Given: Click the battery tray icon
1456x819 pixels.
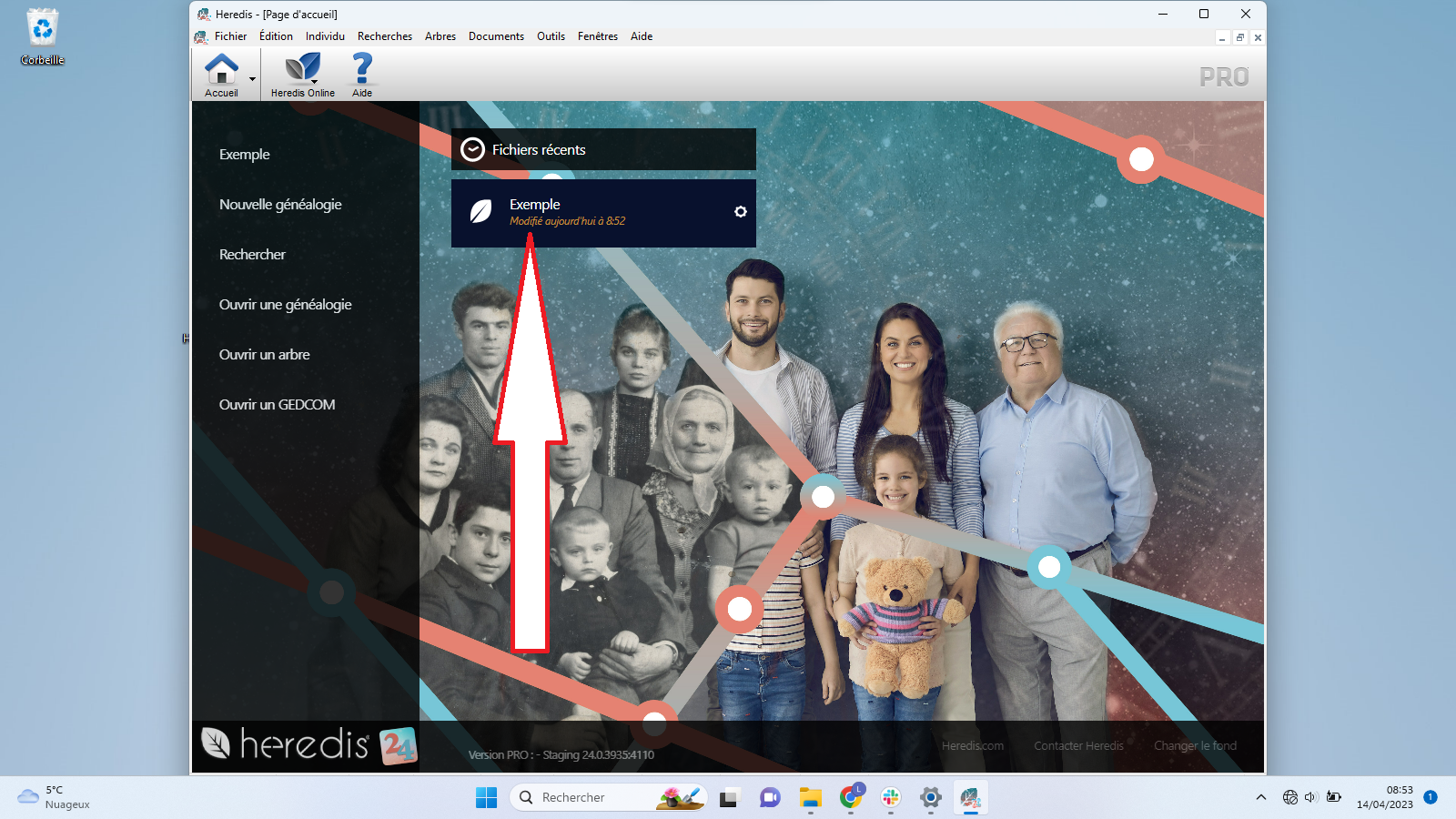Looking at the screenshot, I should point(1334,797).
